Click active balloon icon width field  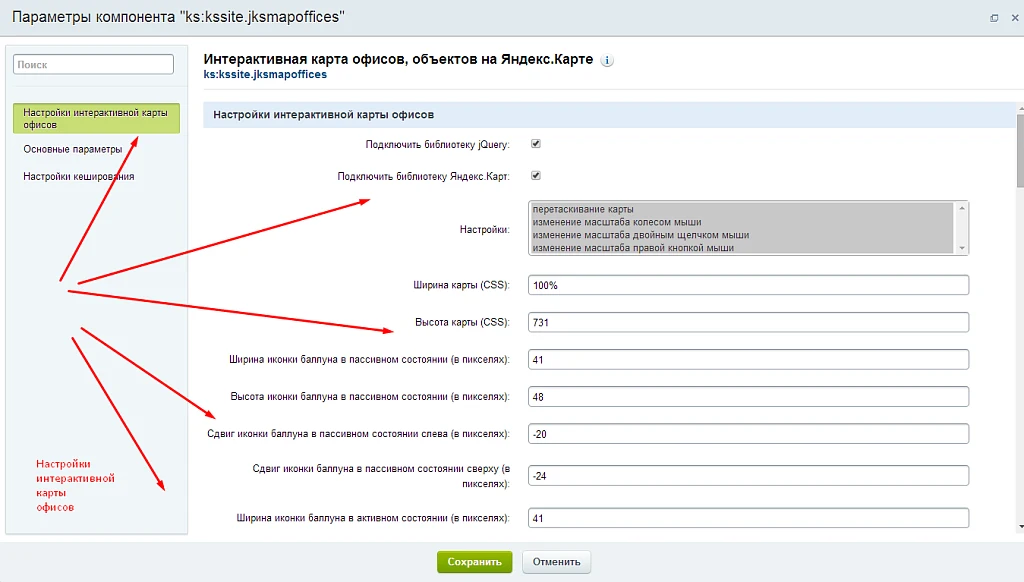coord(748,518)
